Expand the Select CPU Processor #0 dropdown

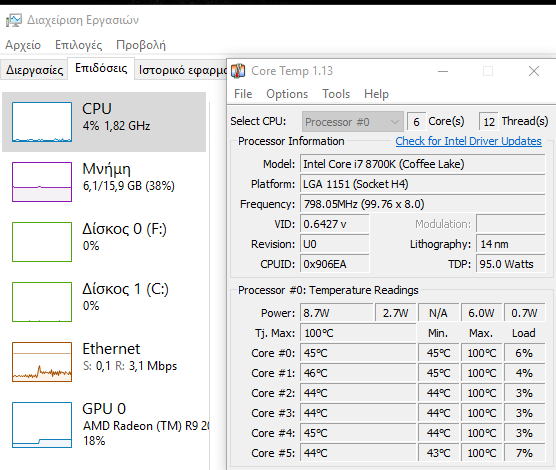352,122
